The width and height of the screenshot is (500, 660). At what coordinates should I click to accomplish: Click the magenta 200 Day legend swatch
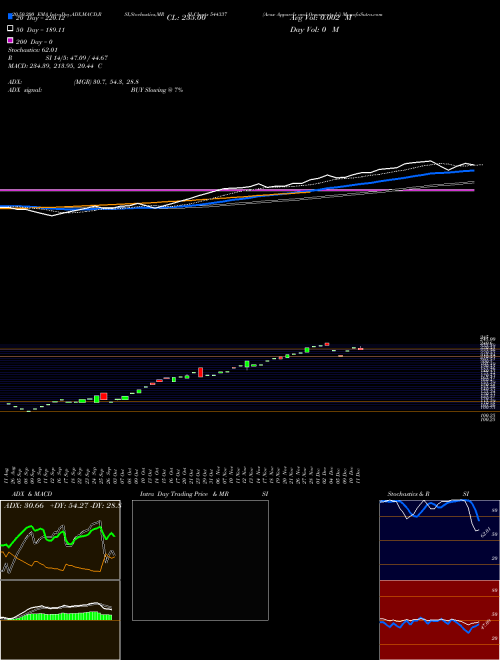tap(10, 40)
